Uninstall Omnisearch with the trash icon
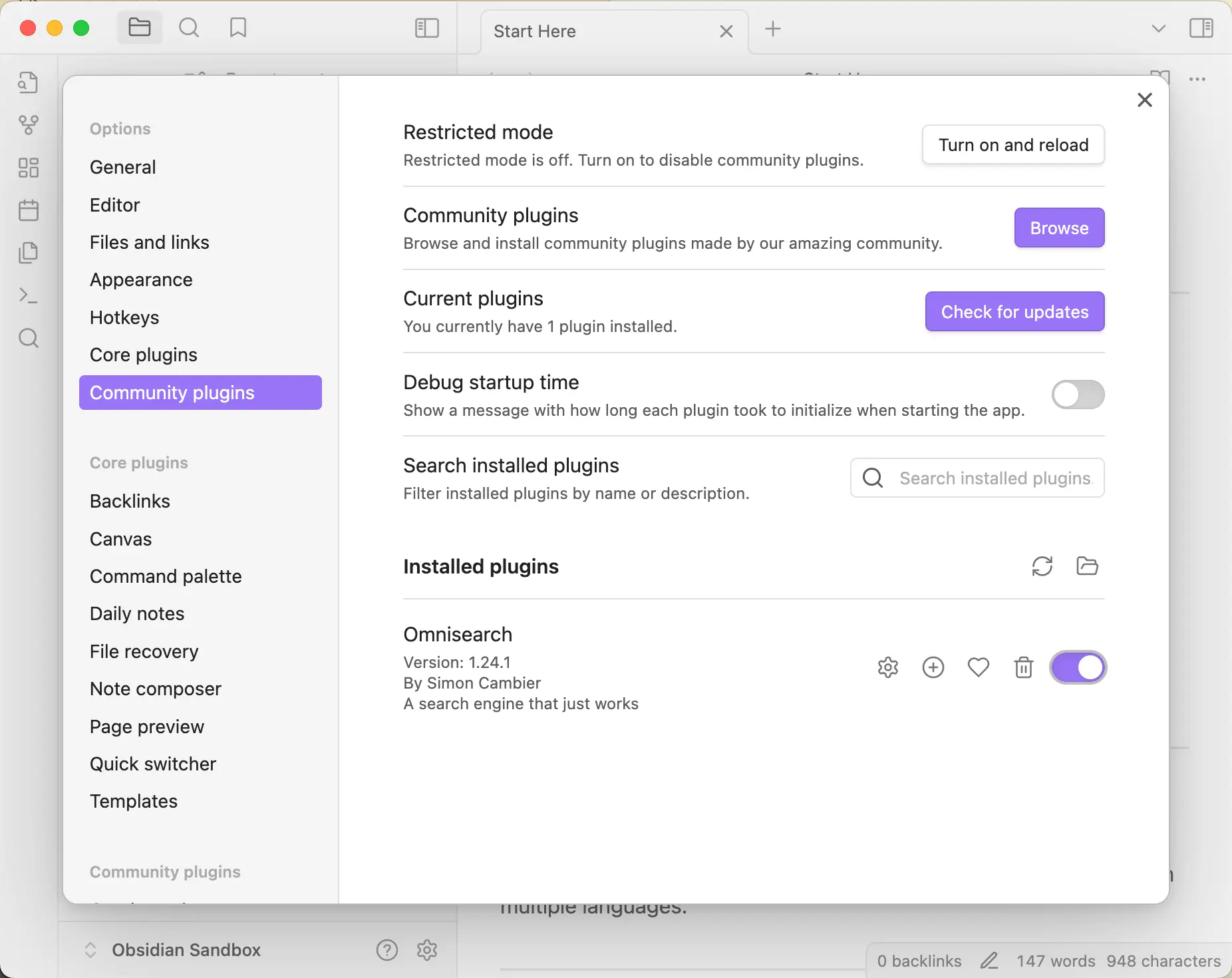Viewport: 1232px width, 978px height. (x=1023, y=667)
